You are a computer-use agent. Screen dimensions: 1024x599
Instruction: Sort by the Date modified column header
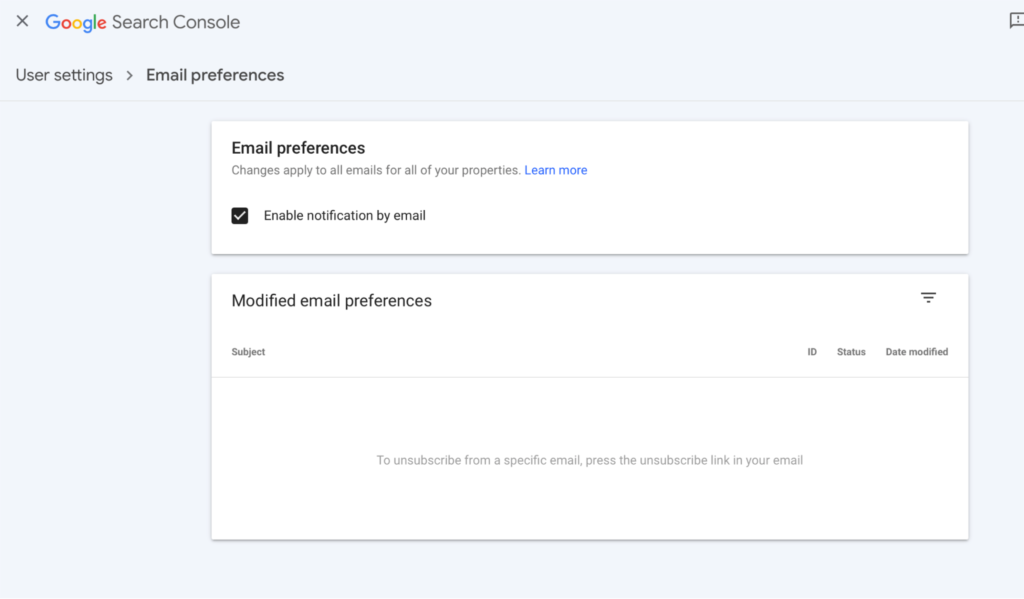pos(916,352)
